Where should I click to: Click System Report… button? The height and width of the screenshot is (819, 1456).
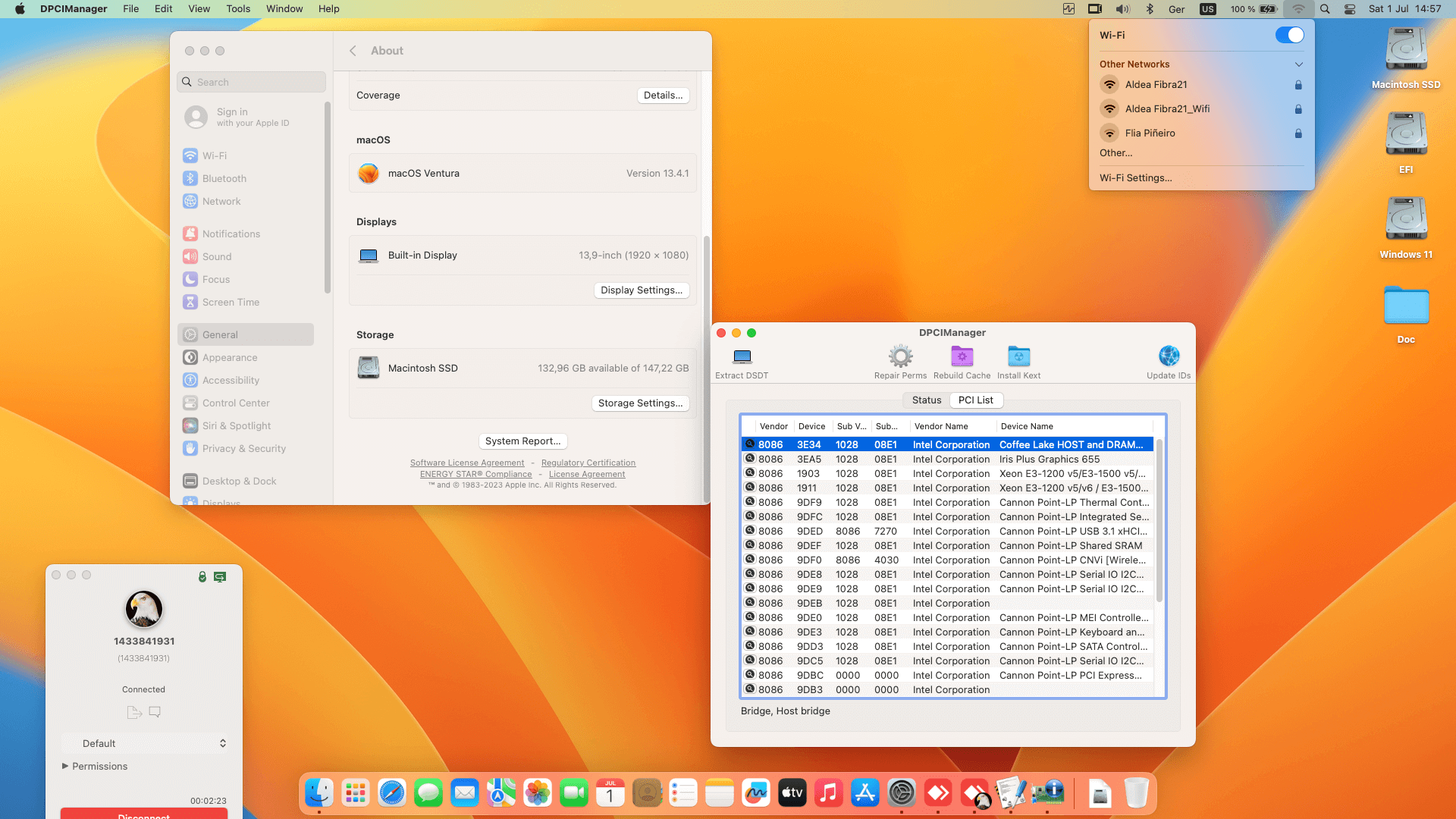tap(522, 441)
